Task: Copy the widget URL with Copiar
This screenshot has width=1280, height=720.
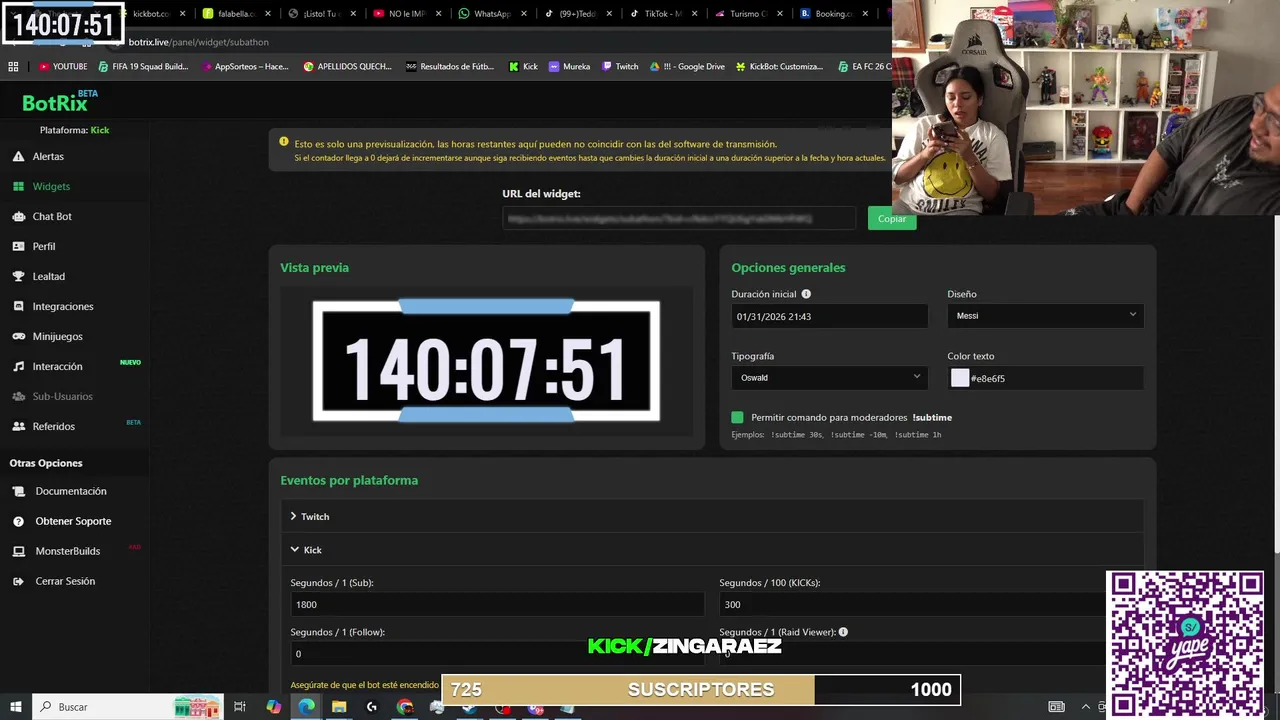Action: [892, 219]
